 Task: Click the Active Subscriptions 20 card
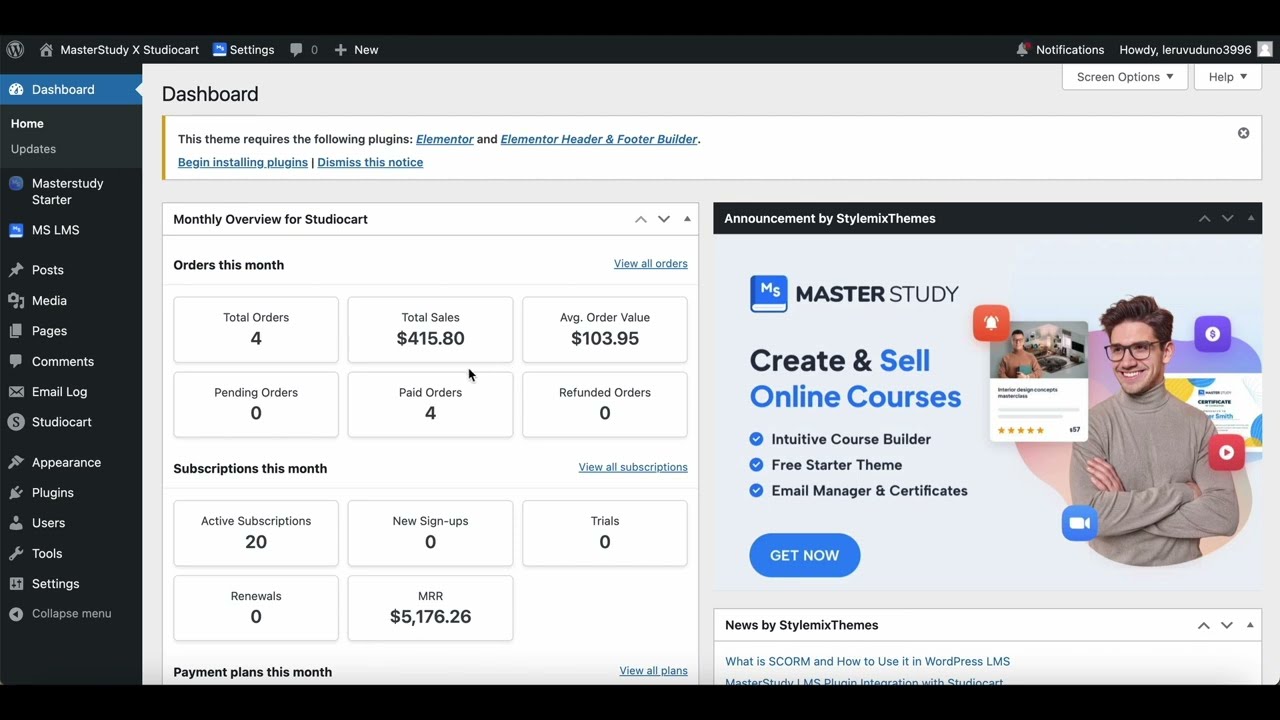(256, 533)
